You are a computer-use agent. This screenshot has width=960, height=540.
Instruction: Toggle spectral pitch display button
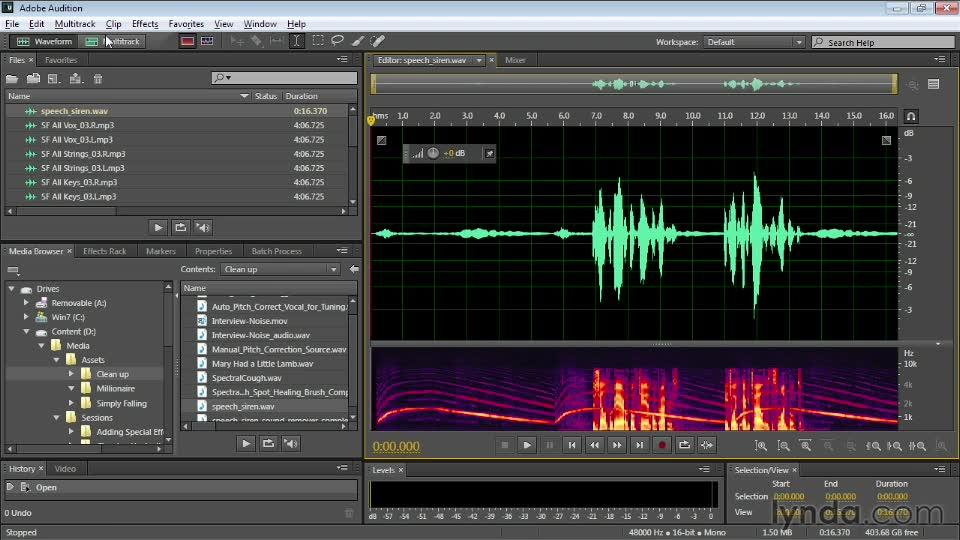click(x=207, y=42)
